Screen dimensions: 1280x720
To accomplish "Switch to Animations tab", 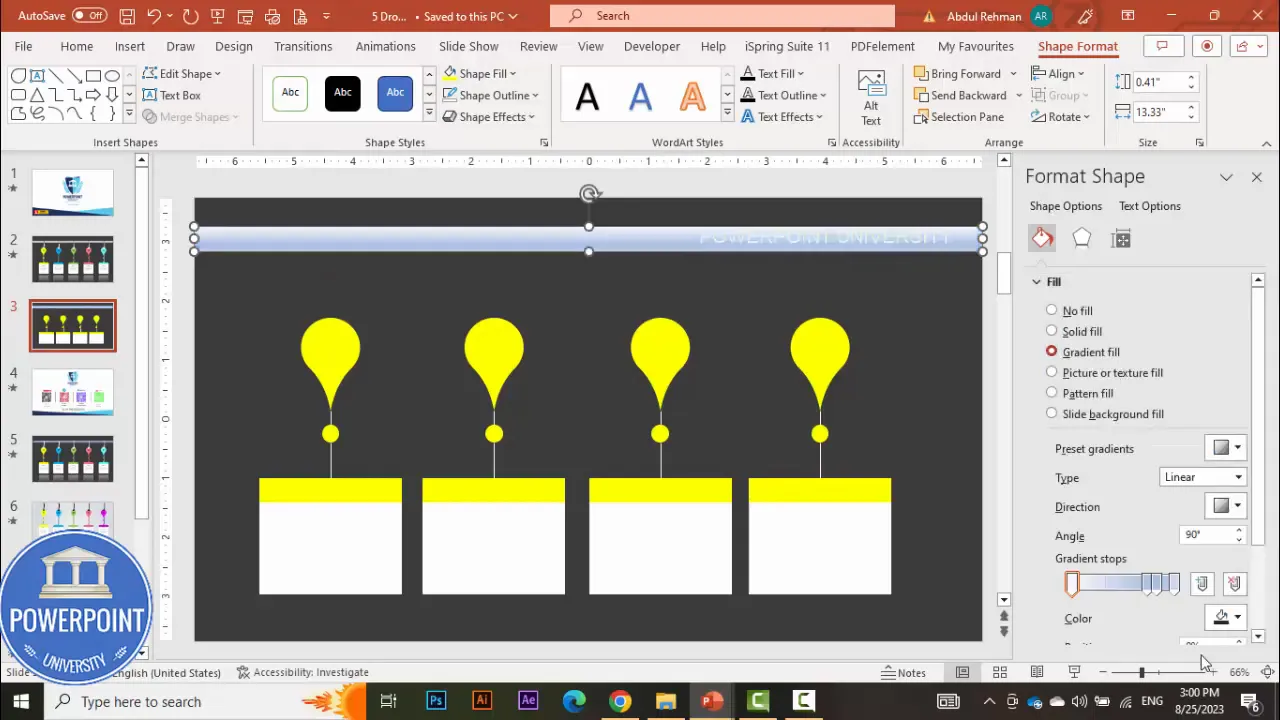I will coord(385,46).
